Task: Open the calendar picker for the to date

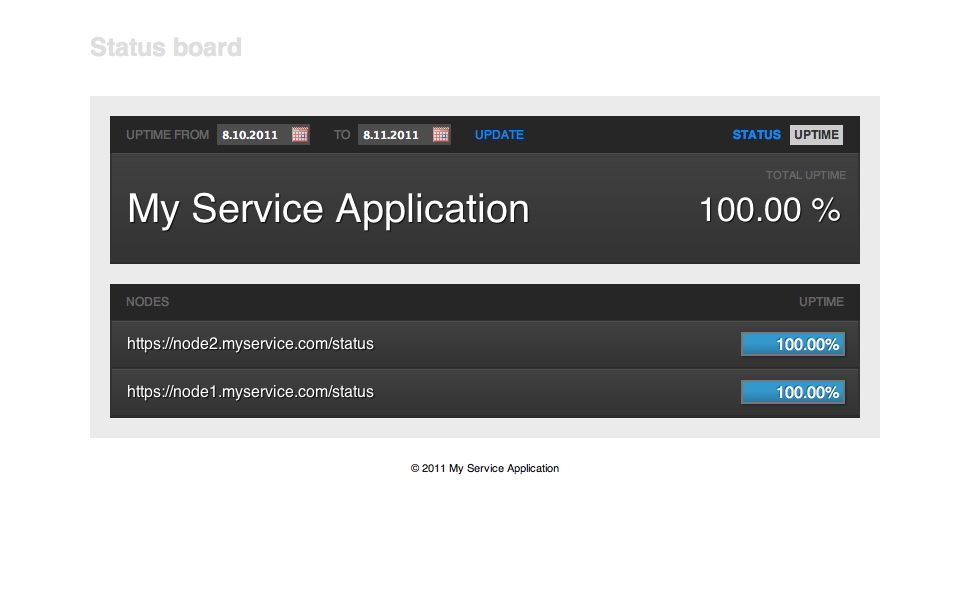Action: [441, 135]
